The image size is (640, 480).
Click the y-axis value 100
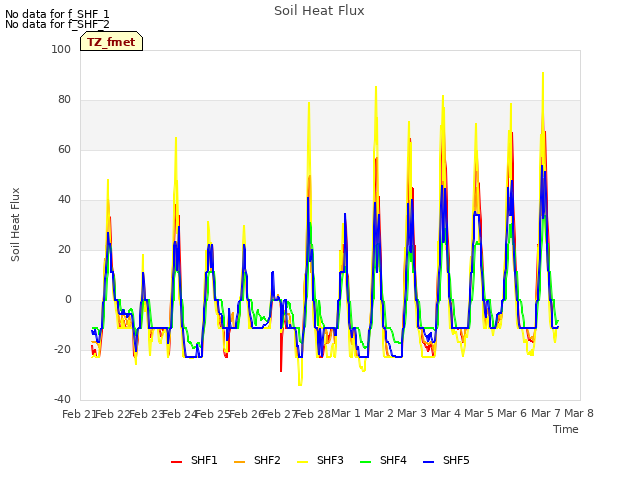click(x=61, y=49)
